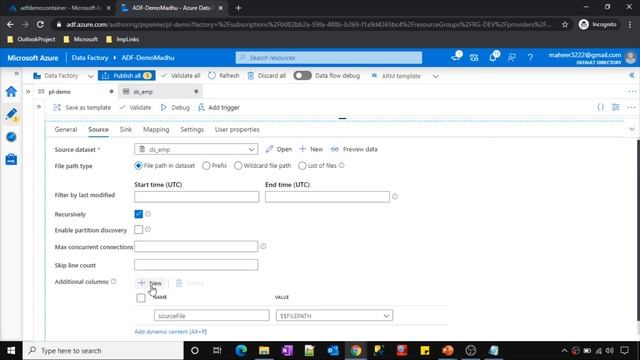Image resolution: width=640 pixels, height=360 pixels.
Task: Click the switch directory icon in header
Action: [x=474, y=58]
